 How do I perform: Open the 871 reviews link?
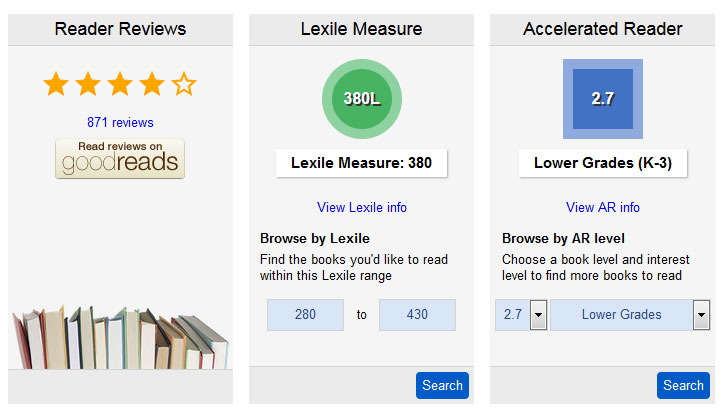tap(120, 123)
